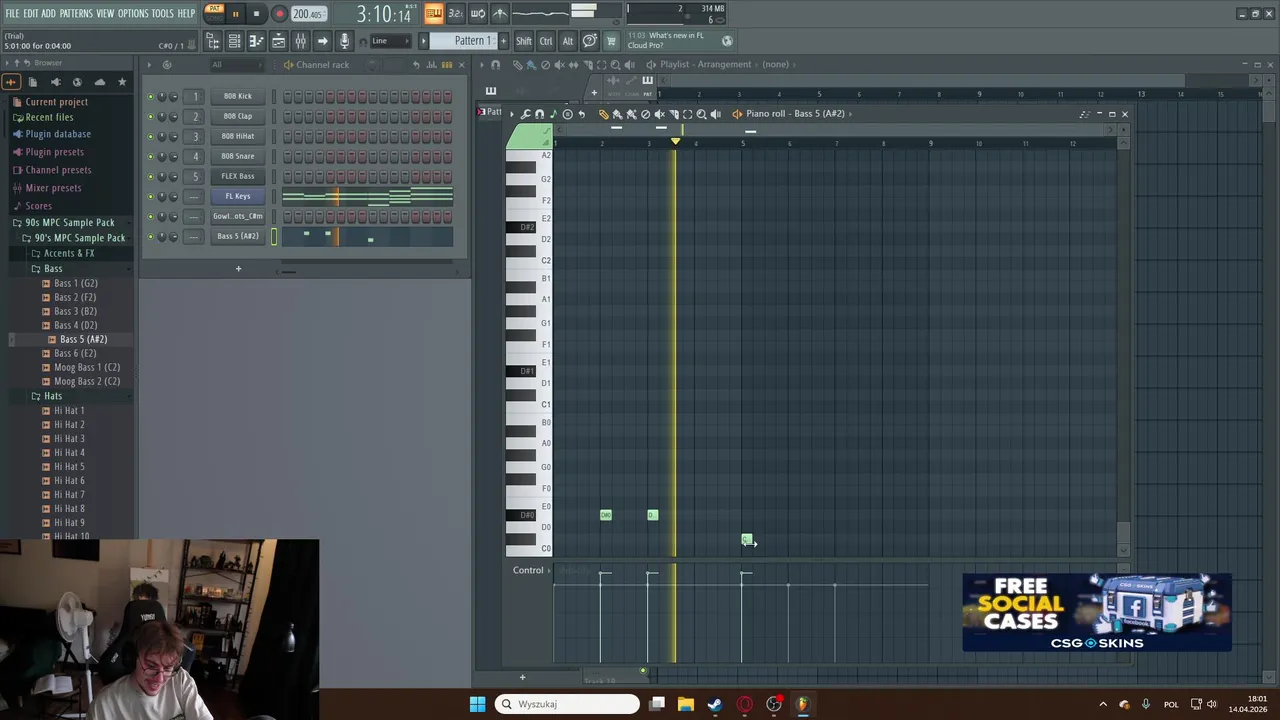The height and width of the screenshot is (720, 1280).
Task: Click the Channel rack swing knob
Action: (371, 65)
